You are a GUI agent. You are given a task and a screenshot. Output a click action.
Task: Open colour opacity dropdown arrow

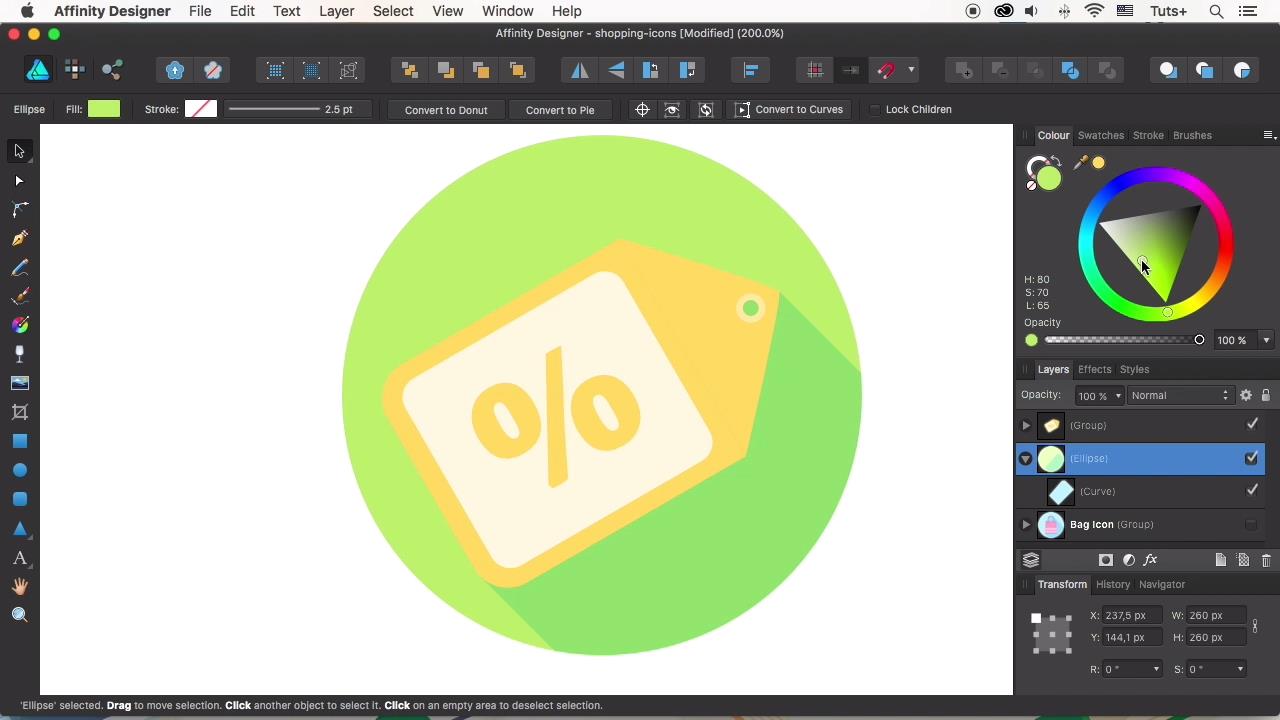tap(1266, 341)
